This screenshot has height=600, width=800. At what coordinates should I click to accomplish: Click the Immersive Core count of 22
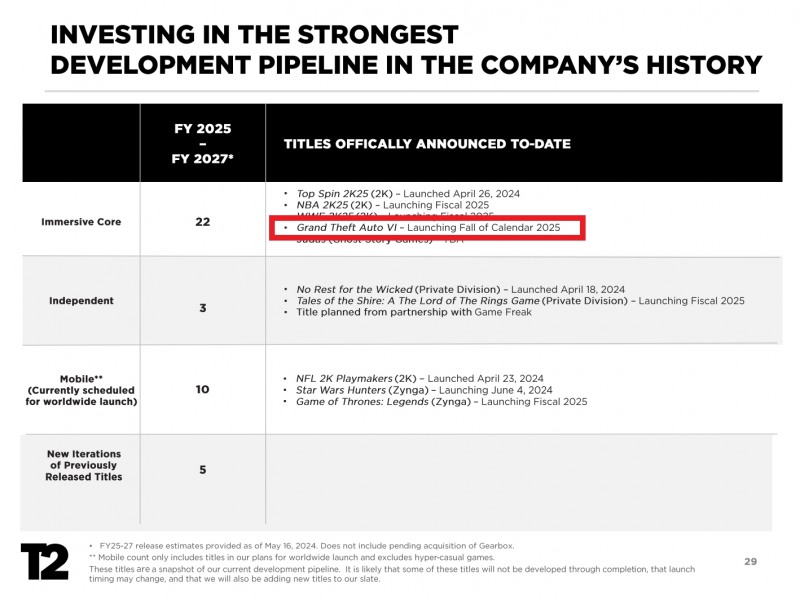[x=202, y=222]
